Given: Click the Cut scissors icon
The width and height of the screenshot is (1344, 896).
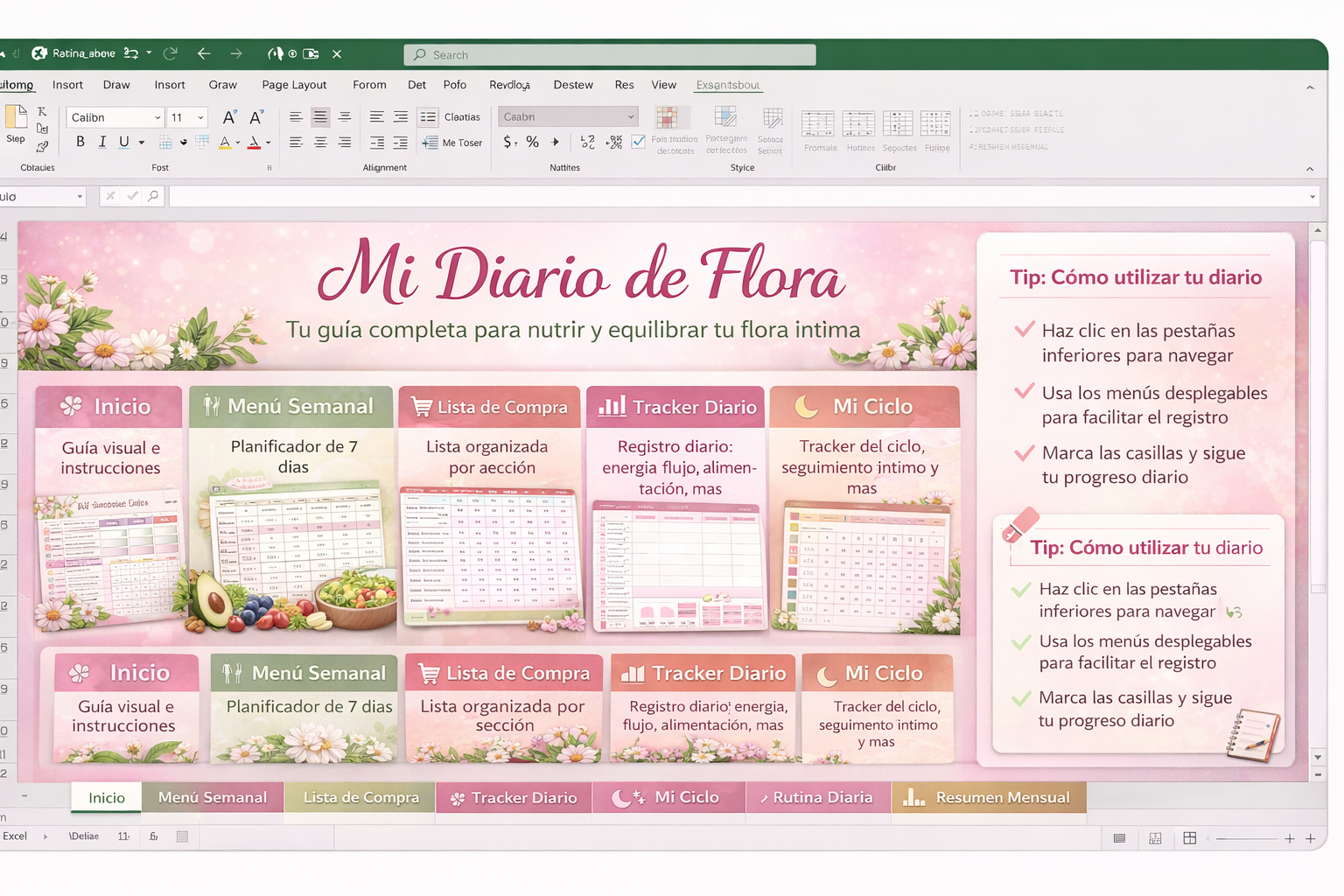Looking at the screenshot, I should [42, 111].
